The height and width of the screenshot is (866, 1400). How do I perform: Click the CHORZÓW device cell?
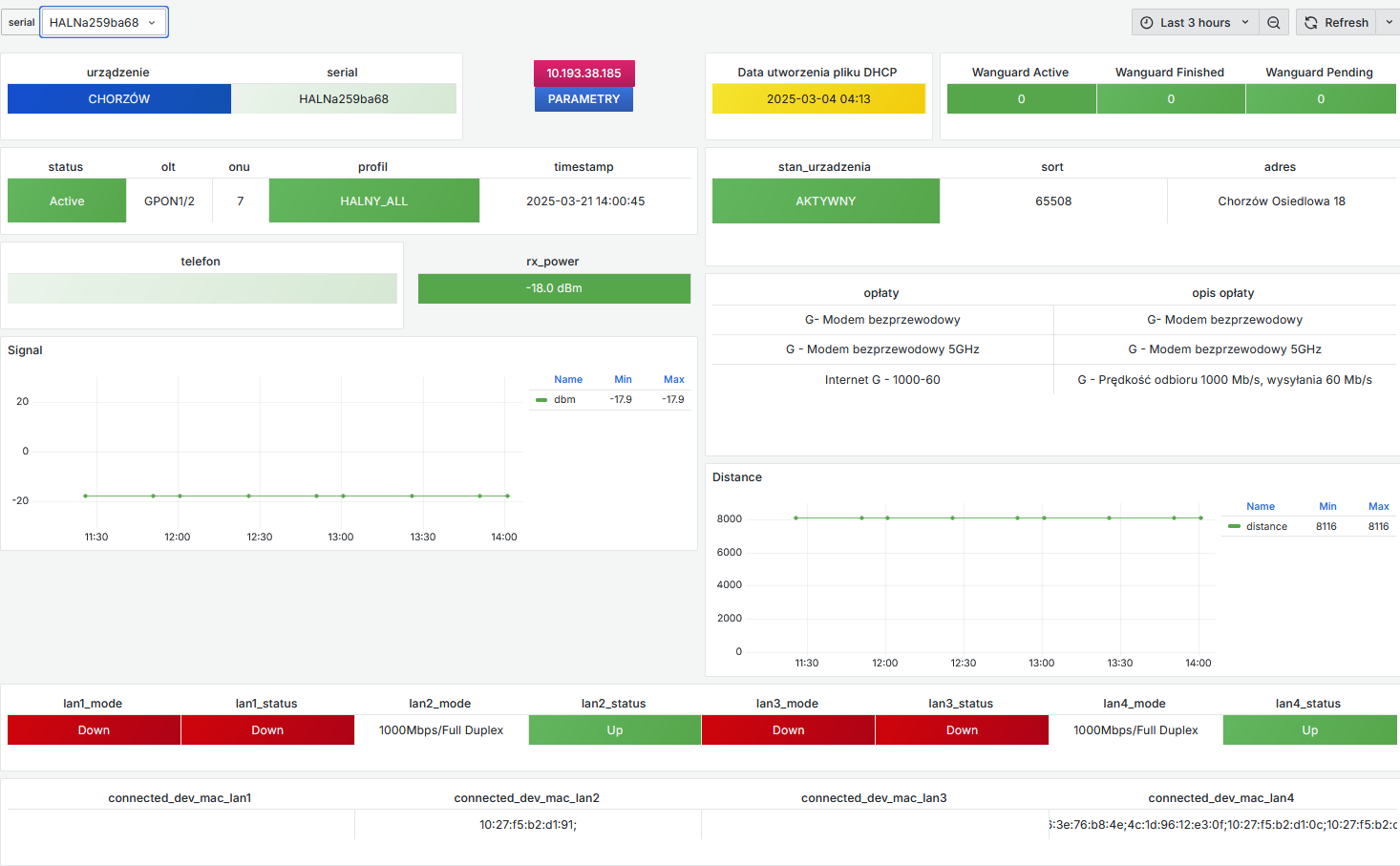pyautogui.click(x=119, y=99)
